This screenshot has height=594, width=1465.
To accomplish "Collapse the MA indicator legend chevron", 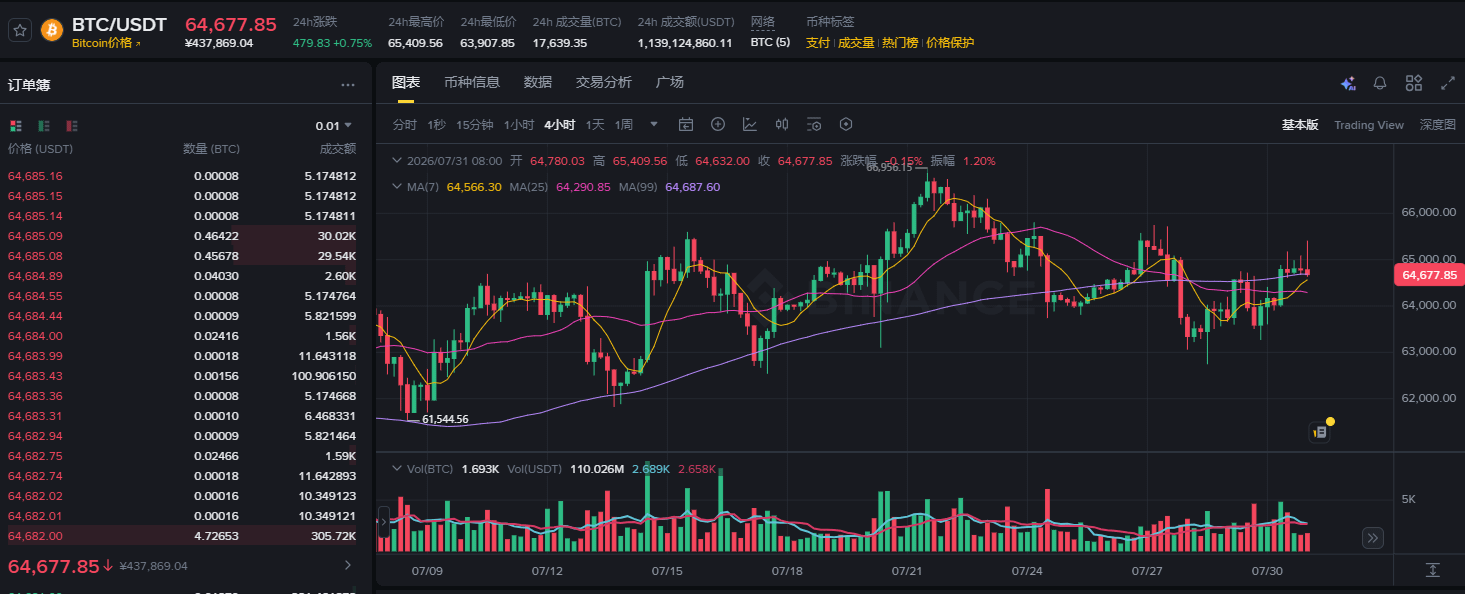I will (x=397, y=187).
